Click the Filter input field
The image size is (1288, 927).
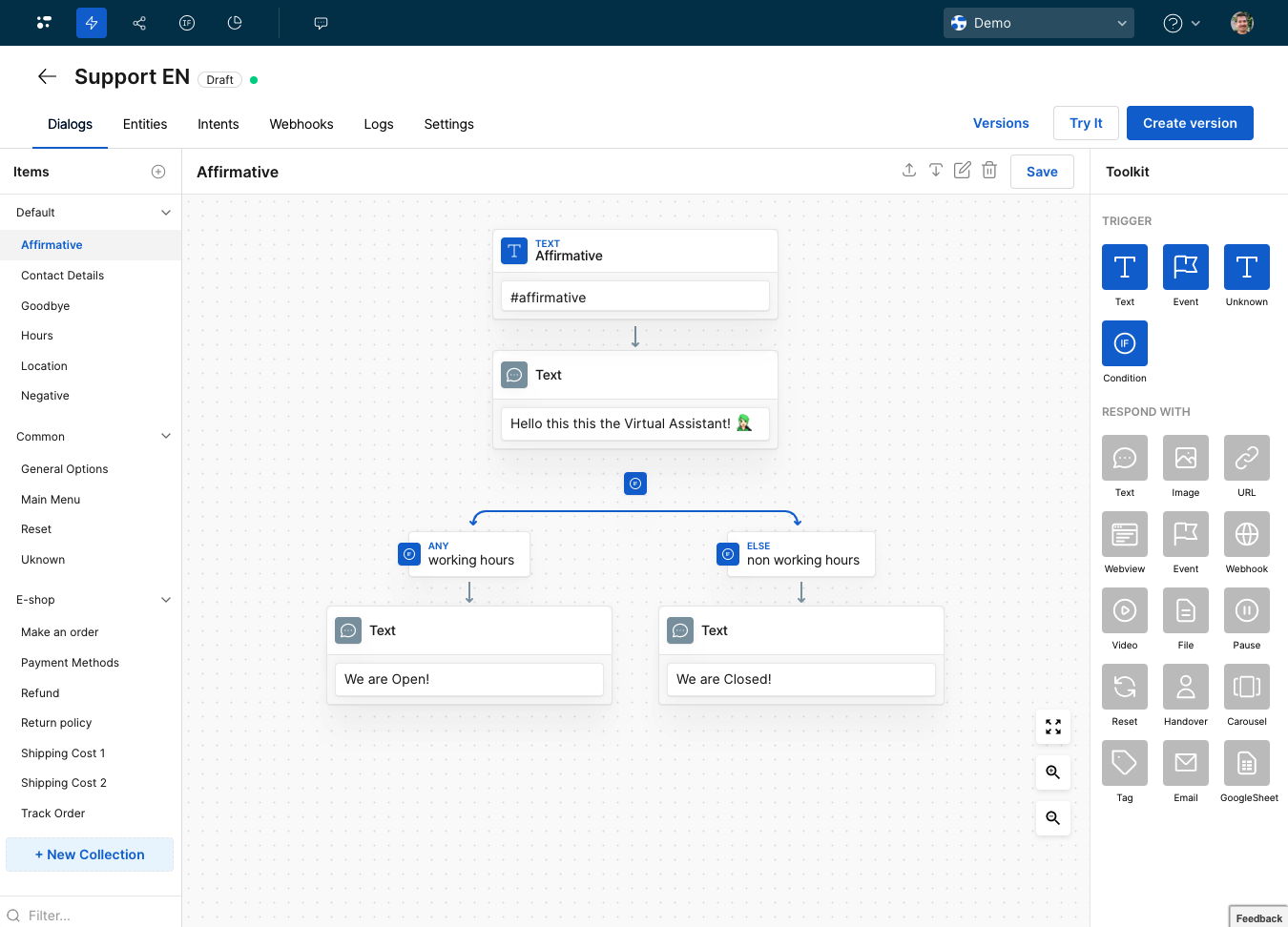95,916
